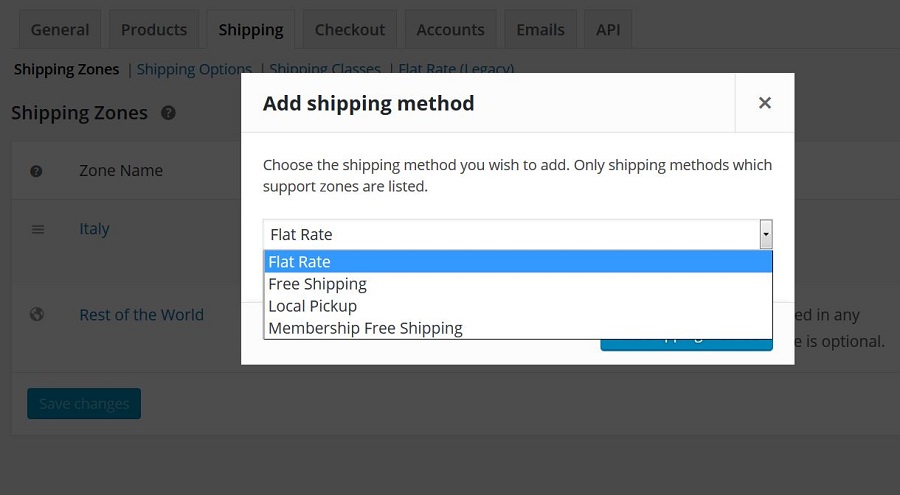Open the Rest of the World zone
Screen dimensions: 900x495
pyautogui.click(x=141, y=315)
